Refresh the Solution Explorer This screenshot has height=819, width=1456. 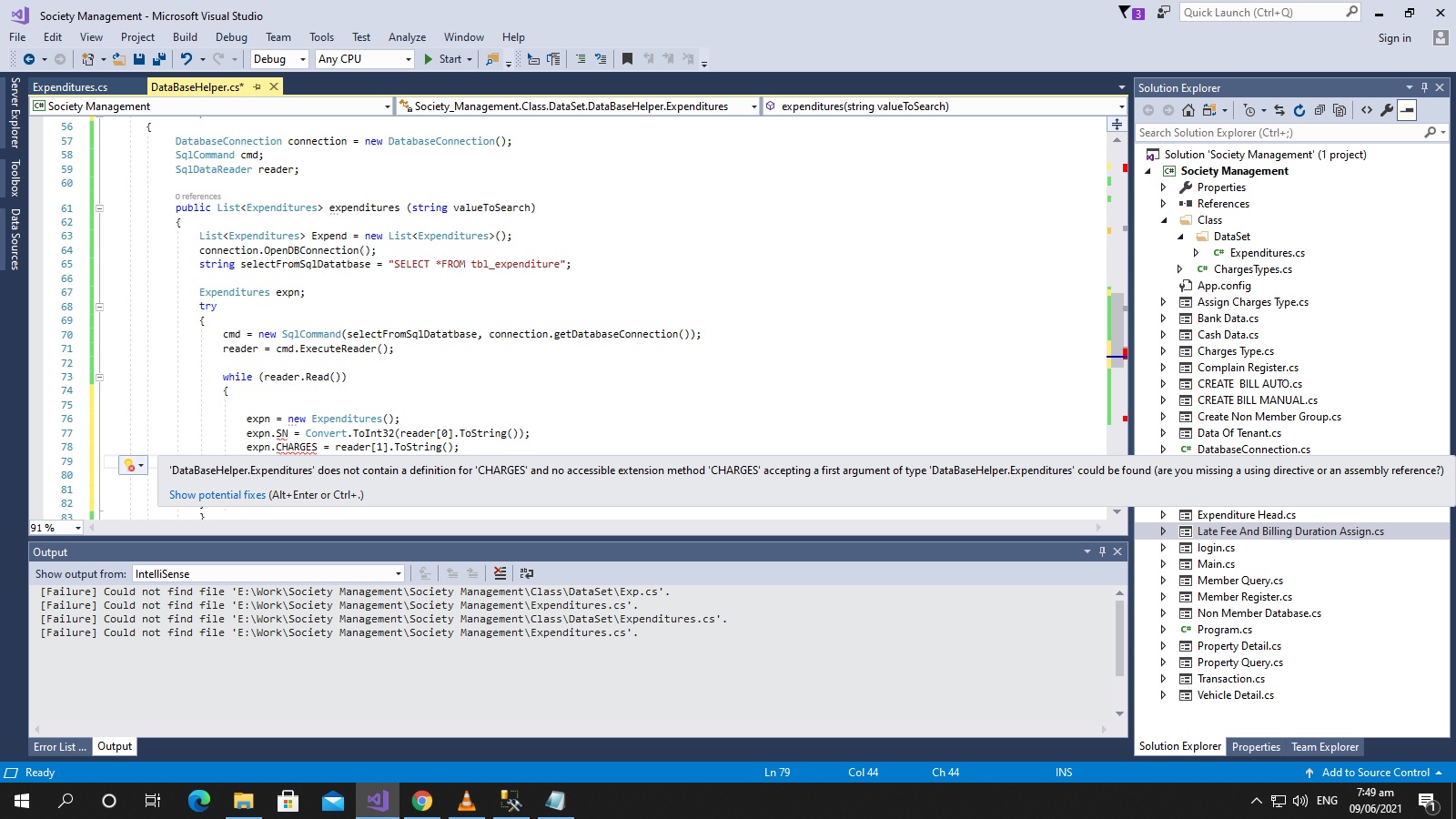tap(1299, 110)
